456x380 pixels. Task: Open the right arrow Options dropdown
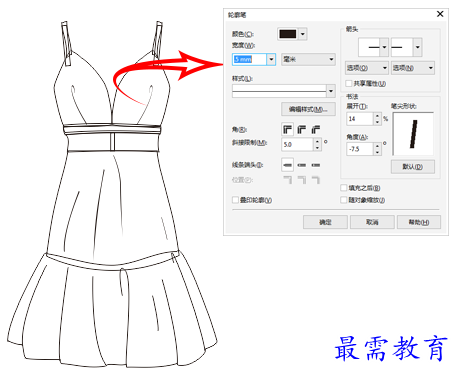pos(413,68)
